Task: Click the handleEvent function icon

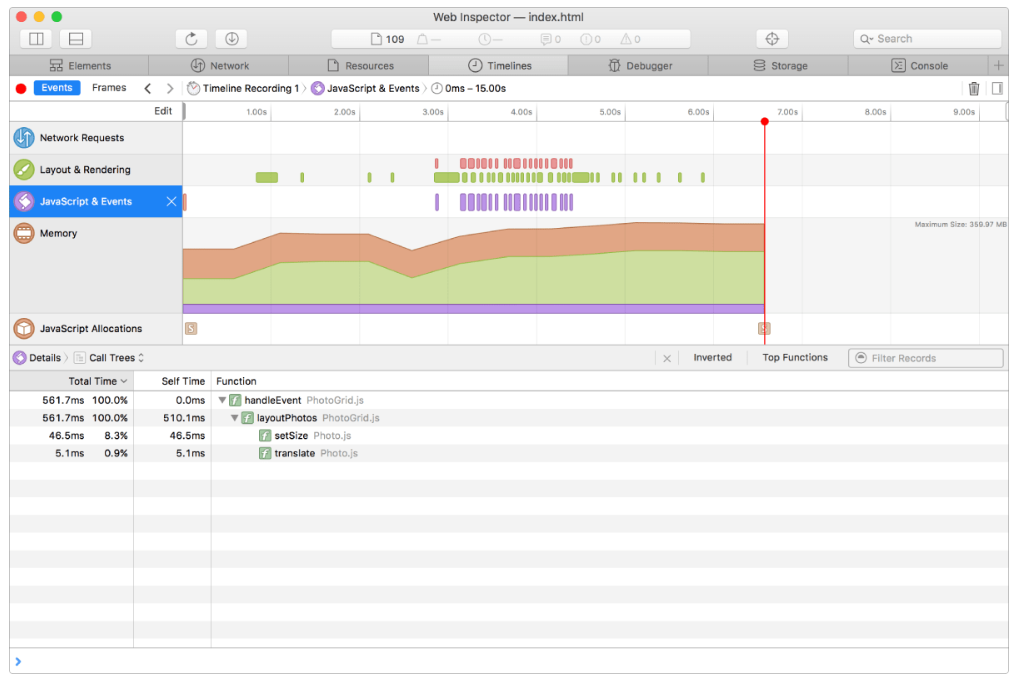Action: pyautogui.click(x=235, y=400)
